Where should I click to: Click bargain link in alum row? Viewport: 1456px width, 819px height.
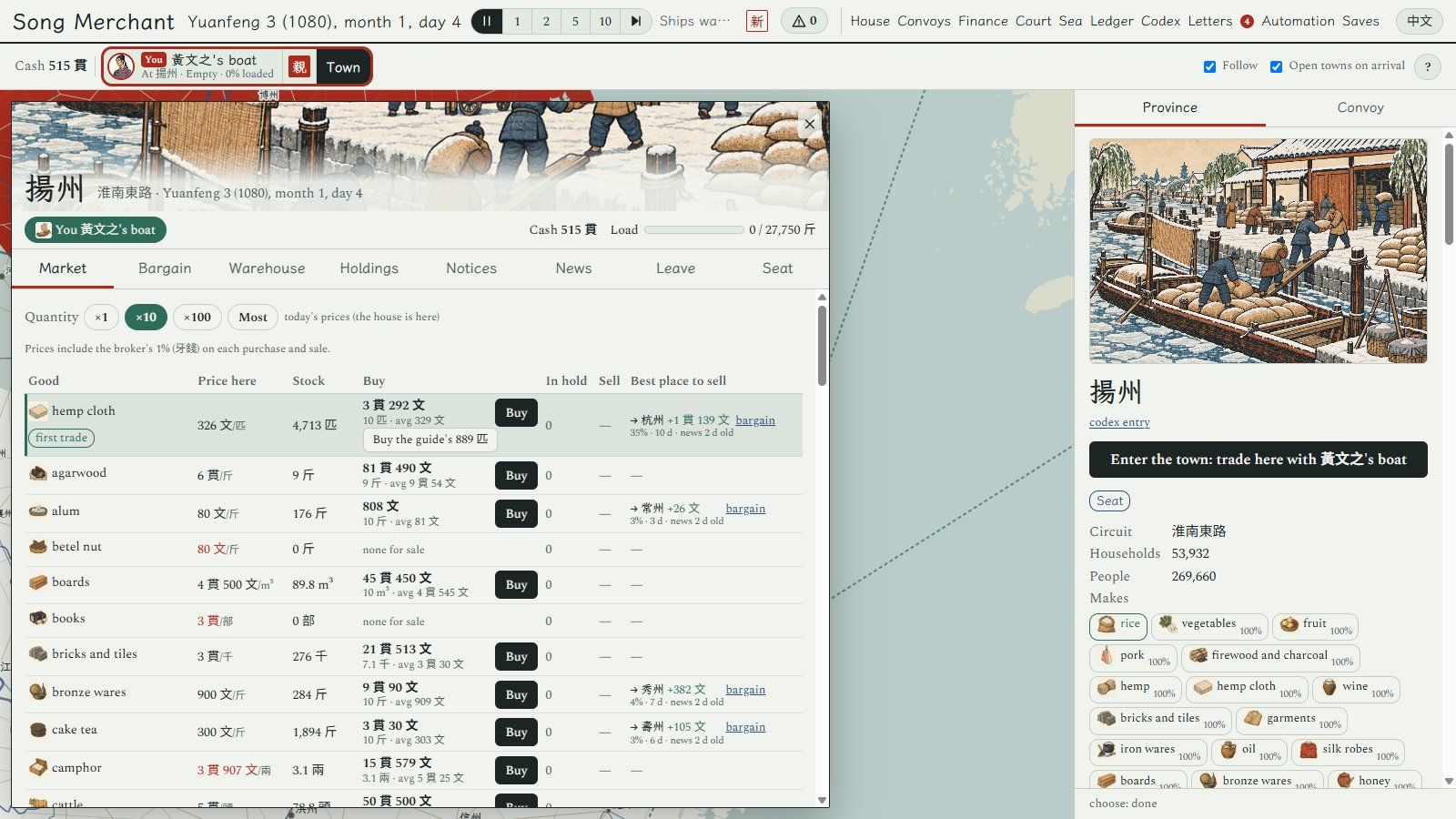[745, 509]
